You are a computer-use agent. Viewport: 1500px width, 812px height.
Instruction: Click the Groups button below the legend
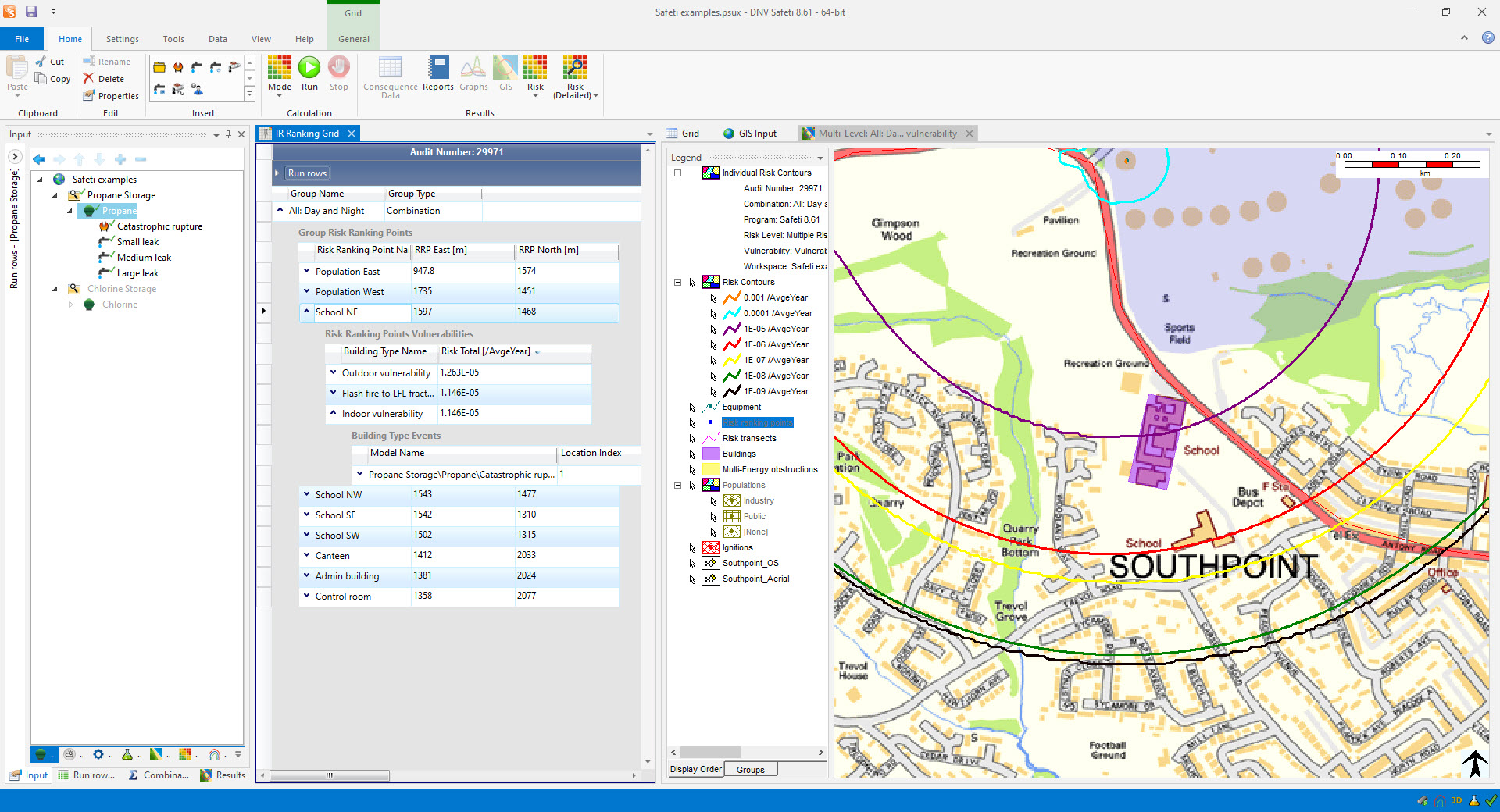749,769
